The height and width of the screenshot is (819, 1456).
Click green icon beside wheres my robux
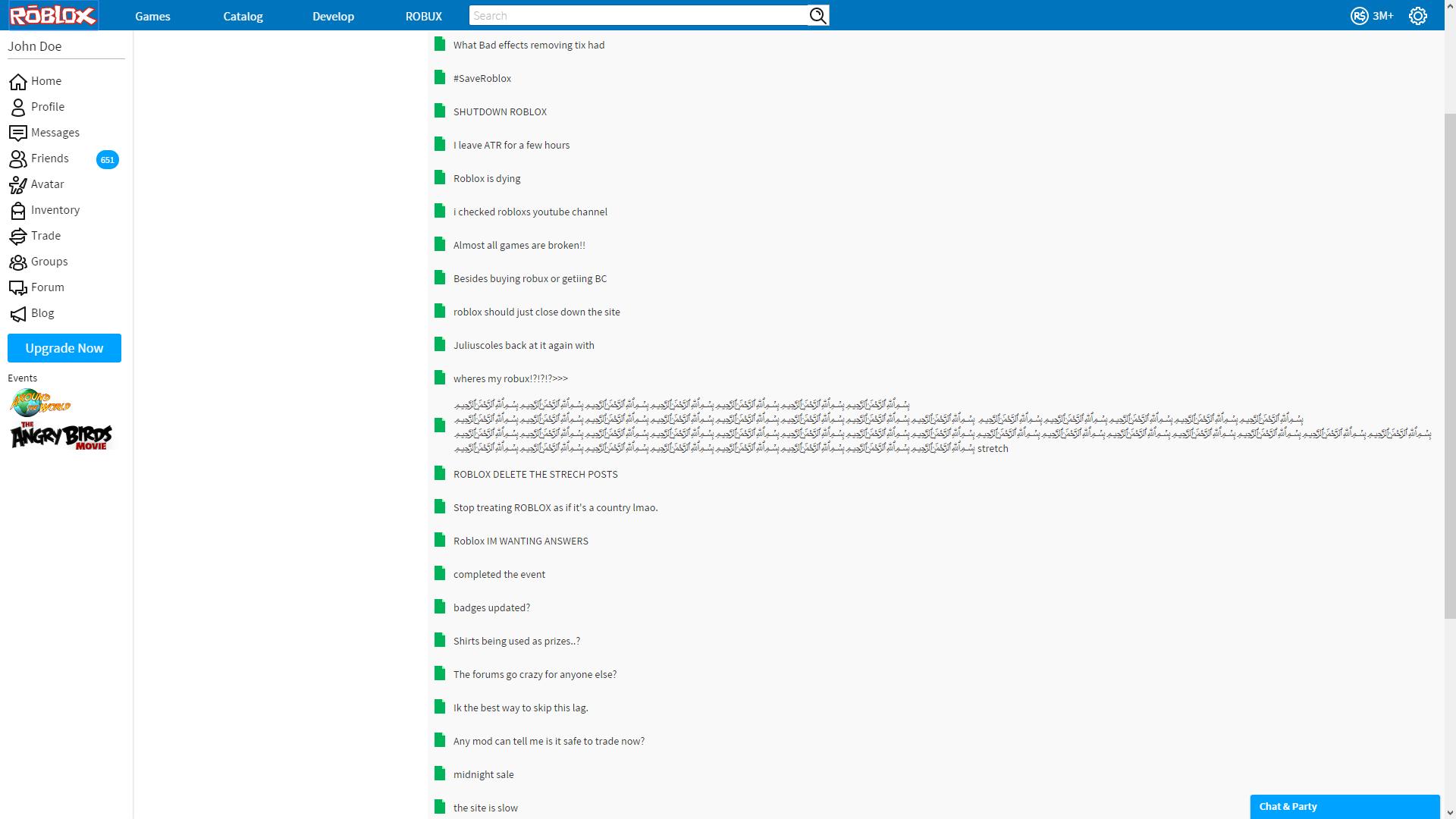(x=440, y=378)
